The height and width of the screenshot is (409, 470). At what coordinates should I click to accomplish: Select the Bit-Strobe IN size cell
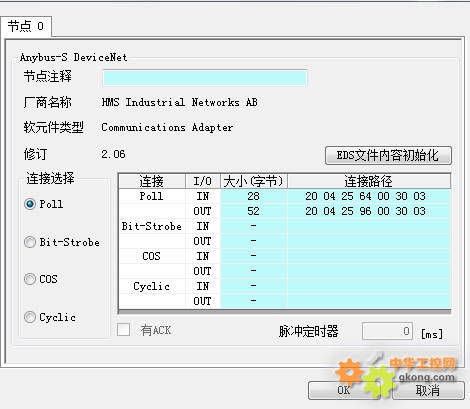pyautogui.click(x=254, y=226)
